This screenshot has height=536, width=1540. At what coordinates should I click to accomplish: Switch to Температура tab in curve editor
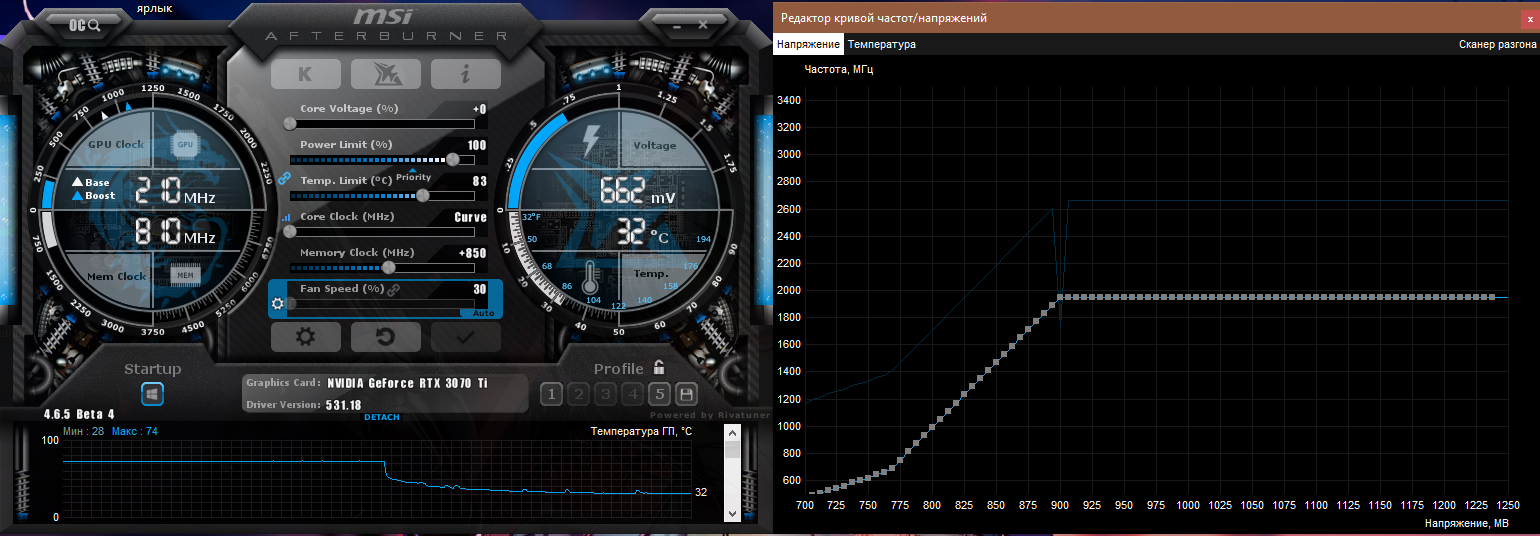coord(882,44)
